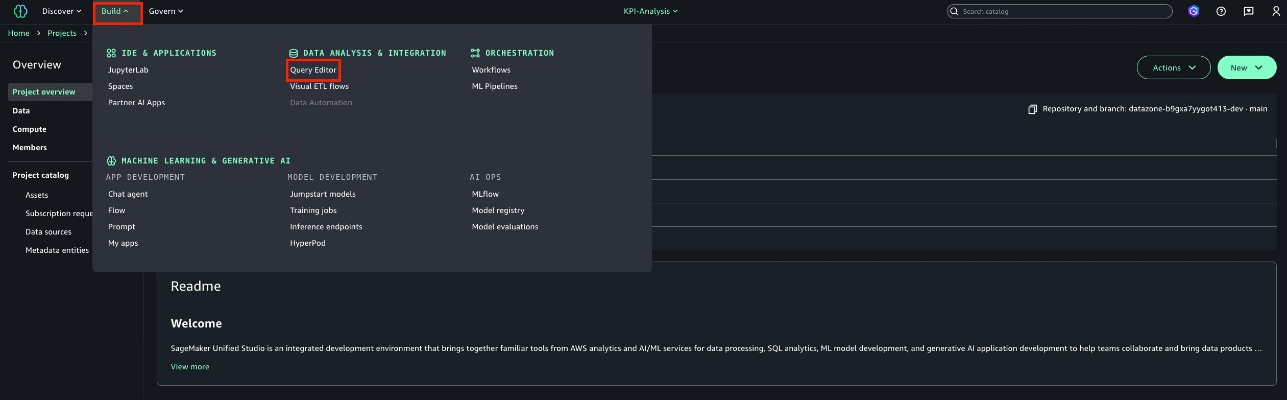
Task: Open Inference endpoints
Action: click(326, 226)
